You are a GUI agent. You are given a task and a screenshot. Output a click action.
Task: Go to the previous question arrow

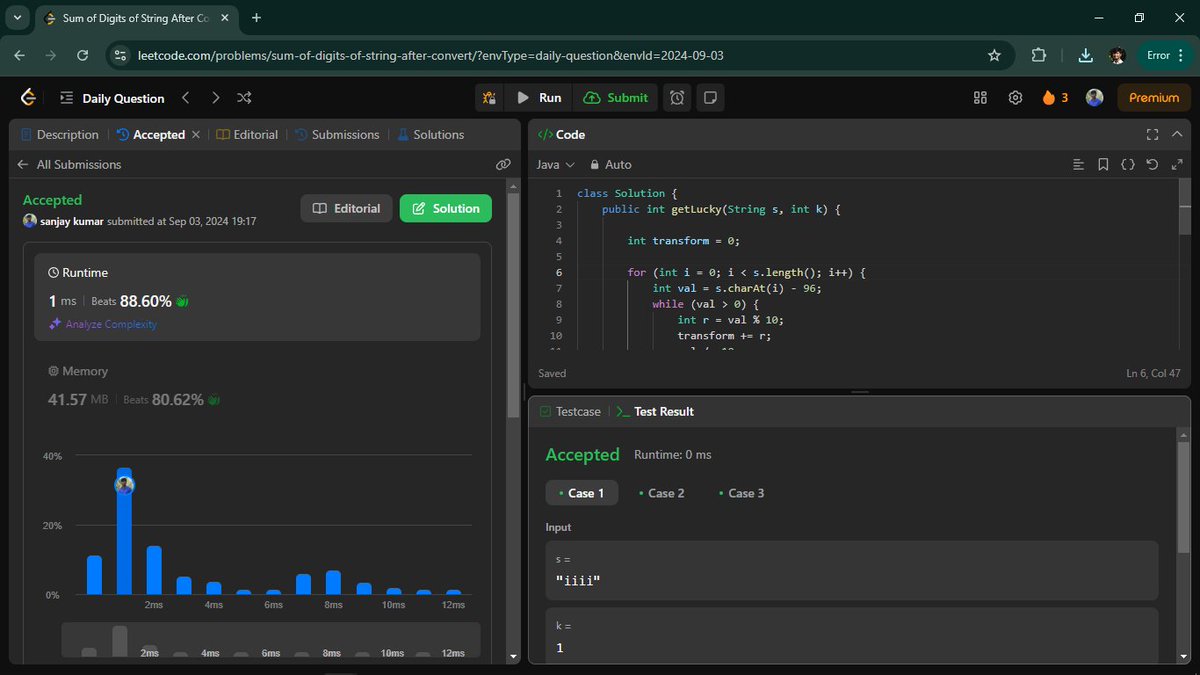coord(186,98)
